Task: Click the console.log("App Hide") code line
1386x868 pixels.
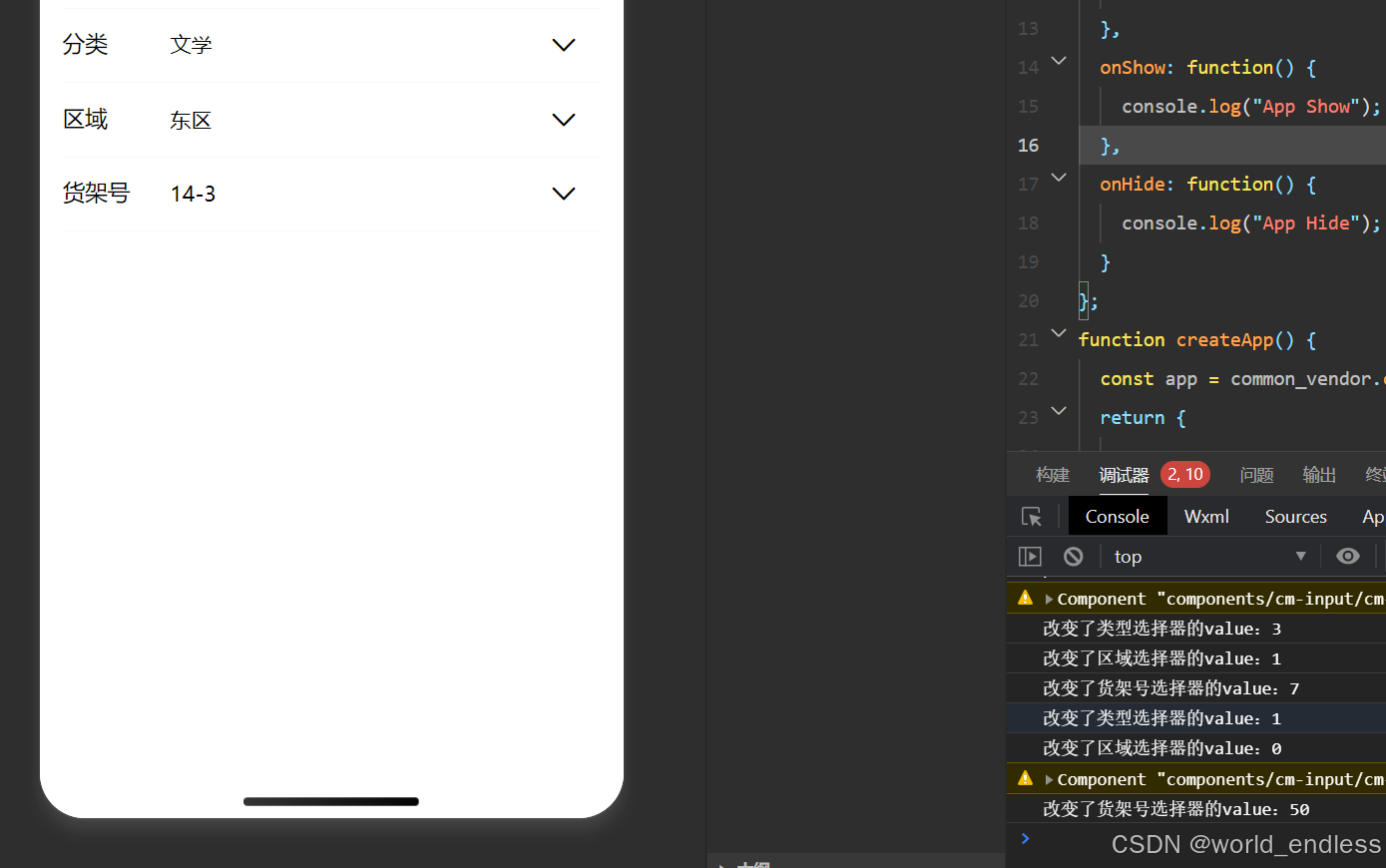Action: (1251, 223)
